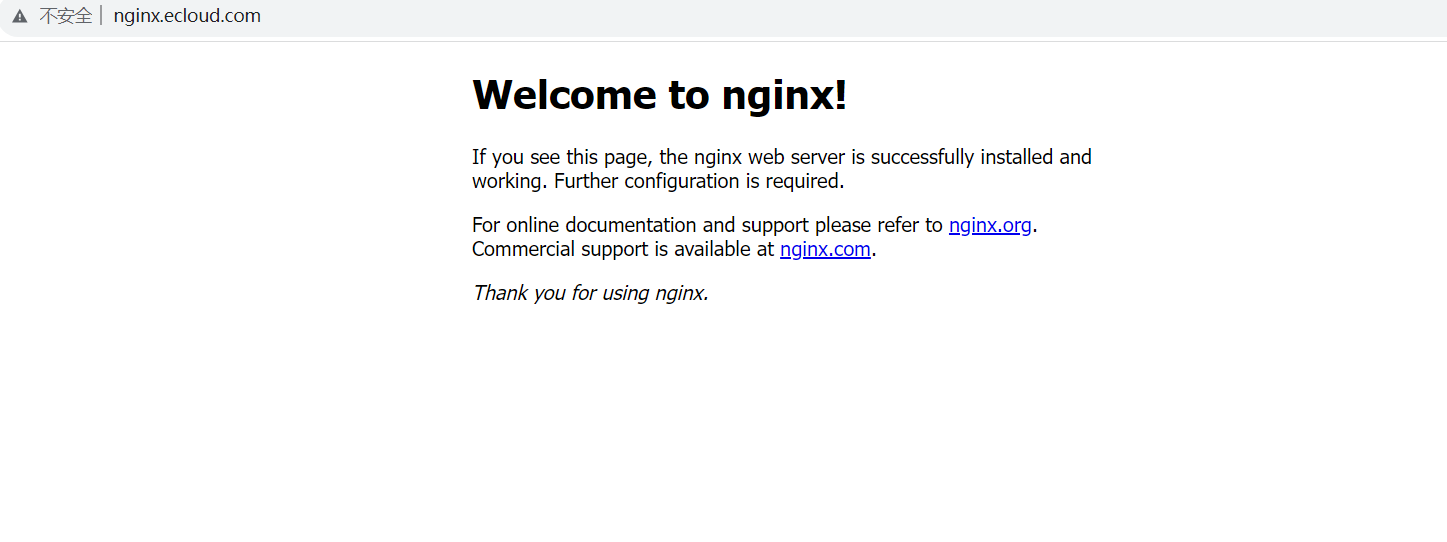Click 'Commercial support is available at' text

(623, 249)
